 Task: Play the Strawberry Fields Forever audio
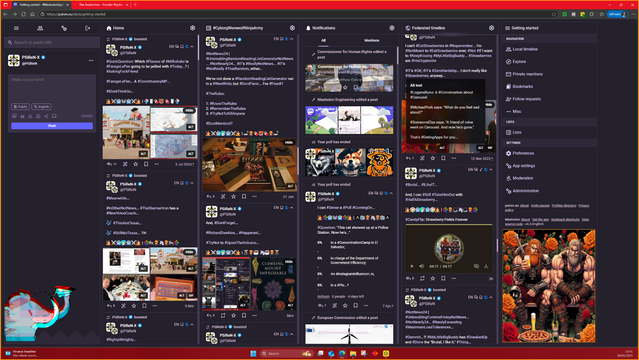412,266
